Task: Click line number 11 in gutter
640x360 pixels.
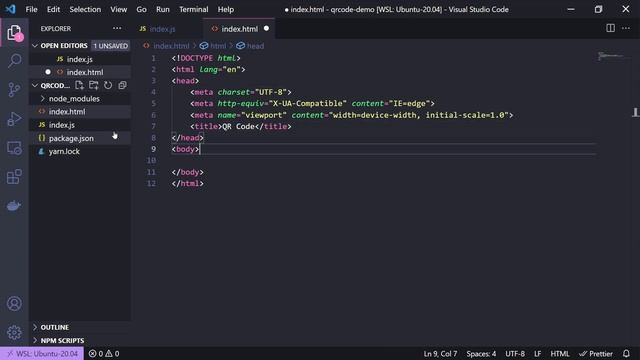Action: pos(151,172)
